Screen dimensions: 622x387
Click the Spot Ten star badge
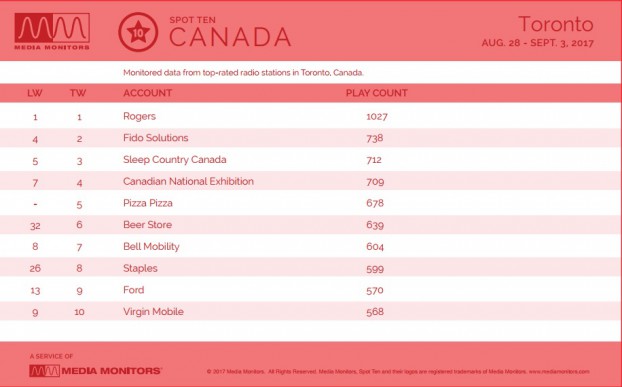coord(138,32)
